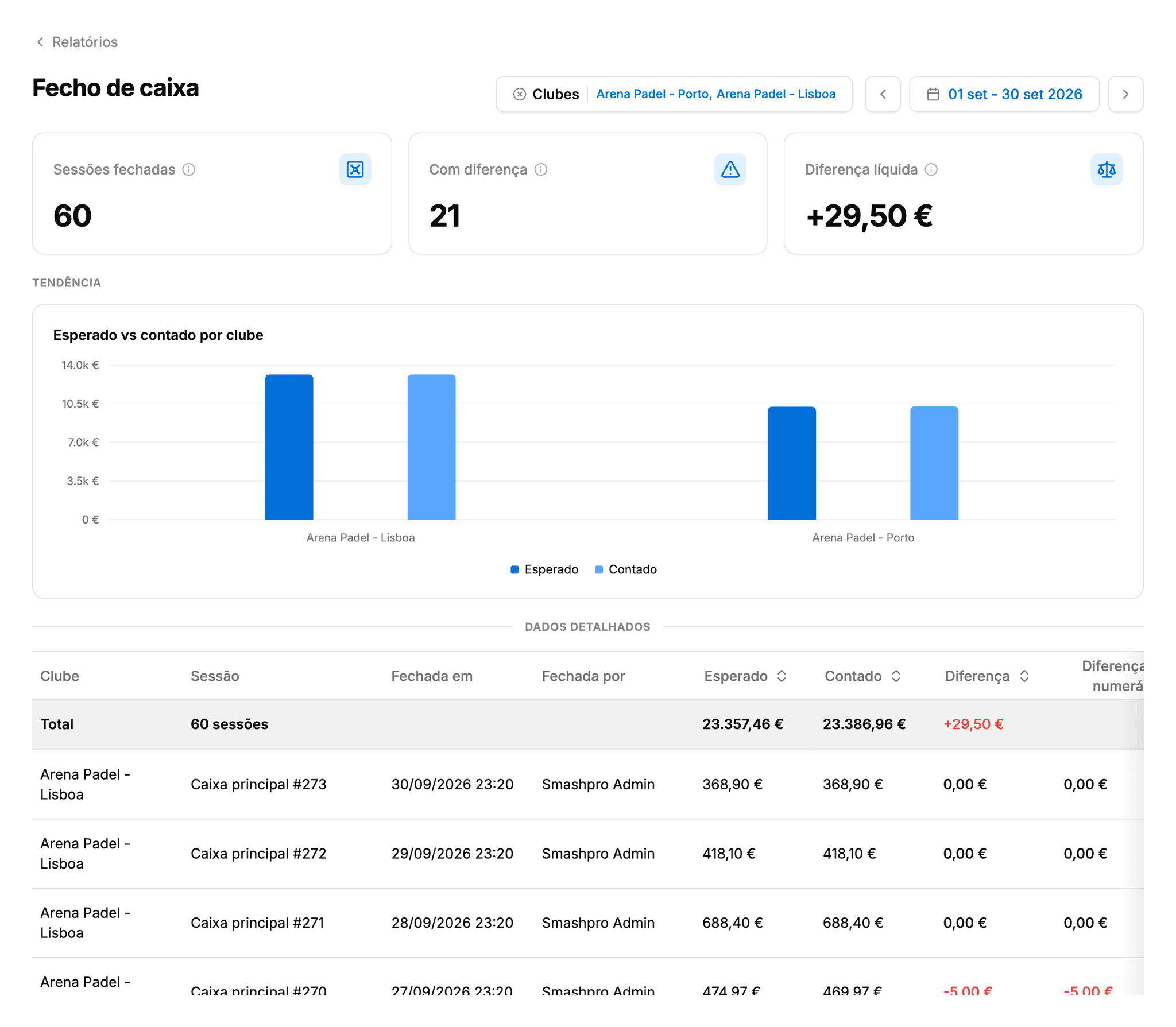The image size is (1176, 1027).
Task: Click date 30/09/2026 23:20
Action: coord(452,784)
